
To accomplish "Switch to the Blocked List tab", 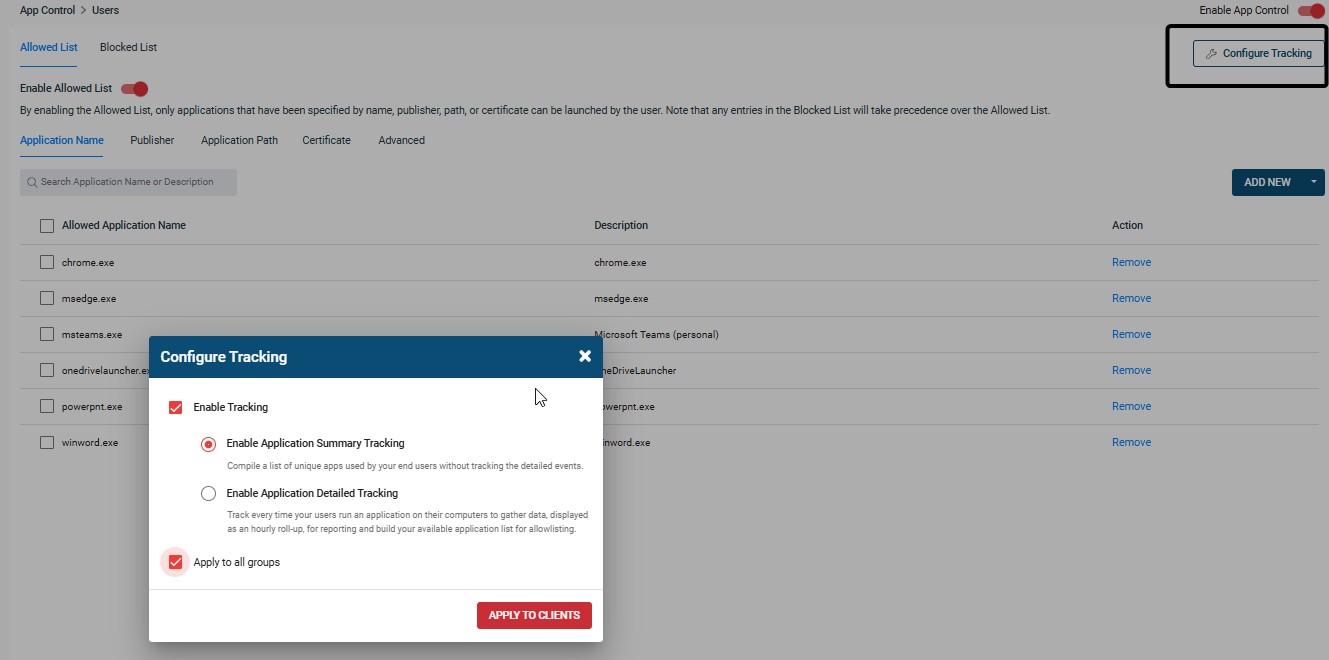I will 128,47.
